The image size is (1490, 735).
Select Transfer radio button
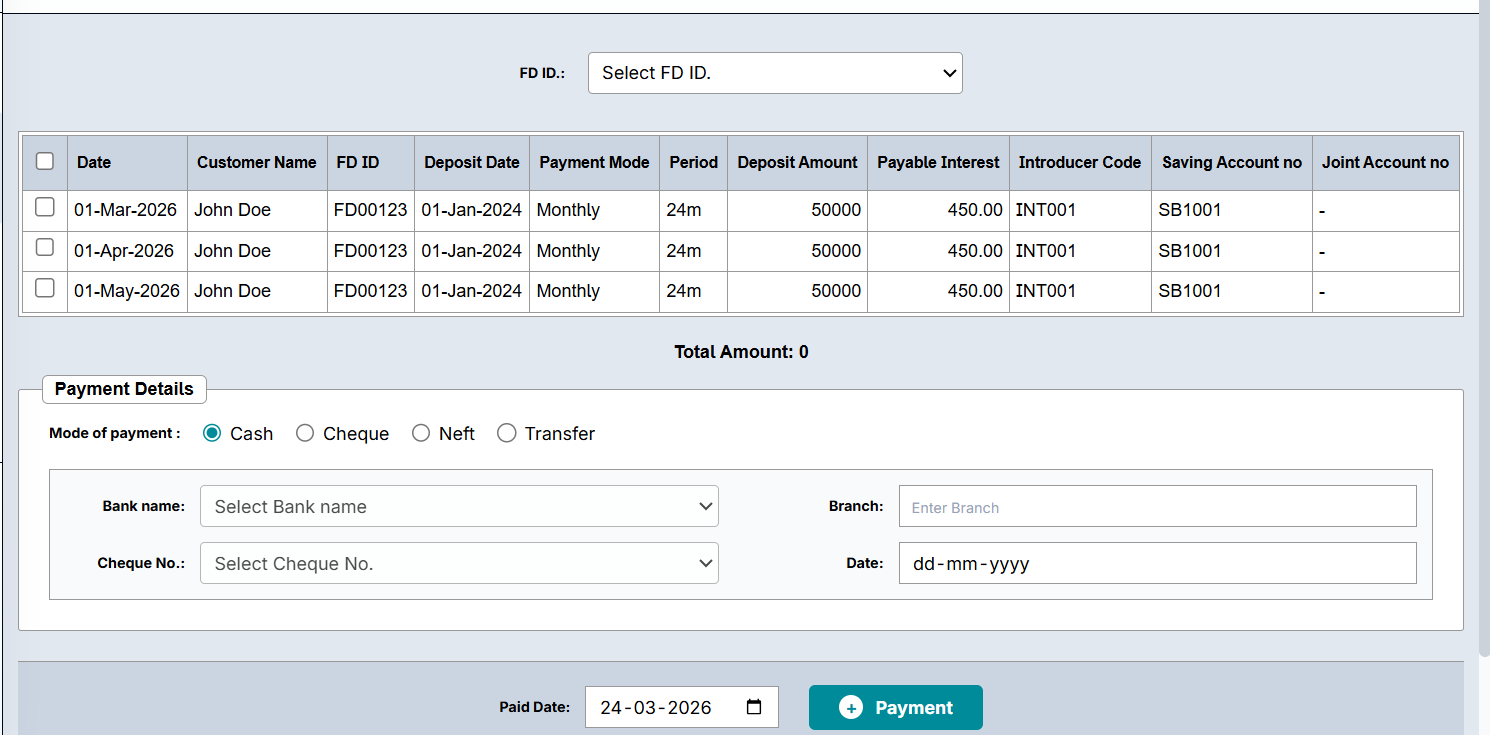pyautogui.click(x=507, y=433)
